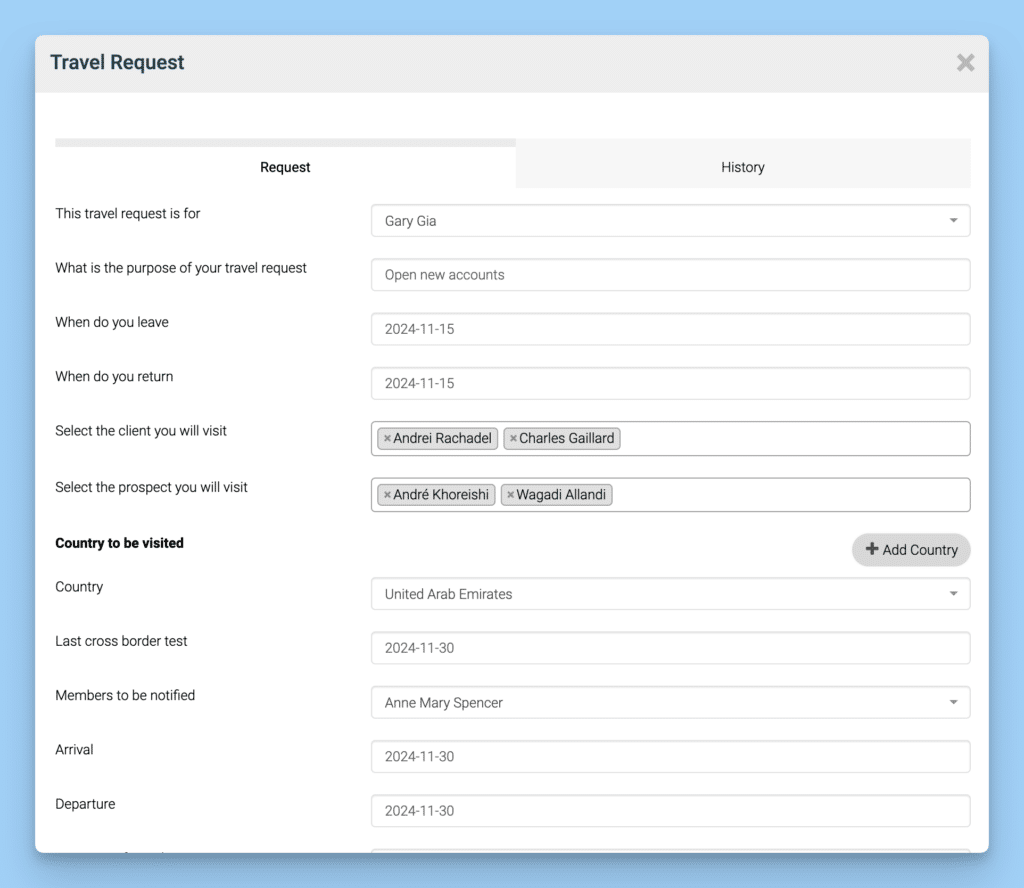
Task: Click empty area of client selection box
Action: click(793, 438)
